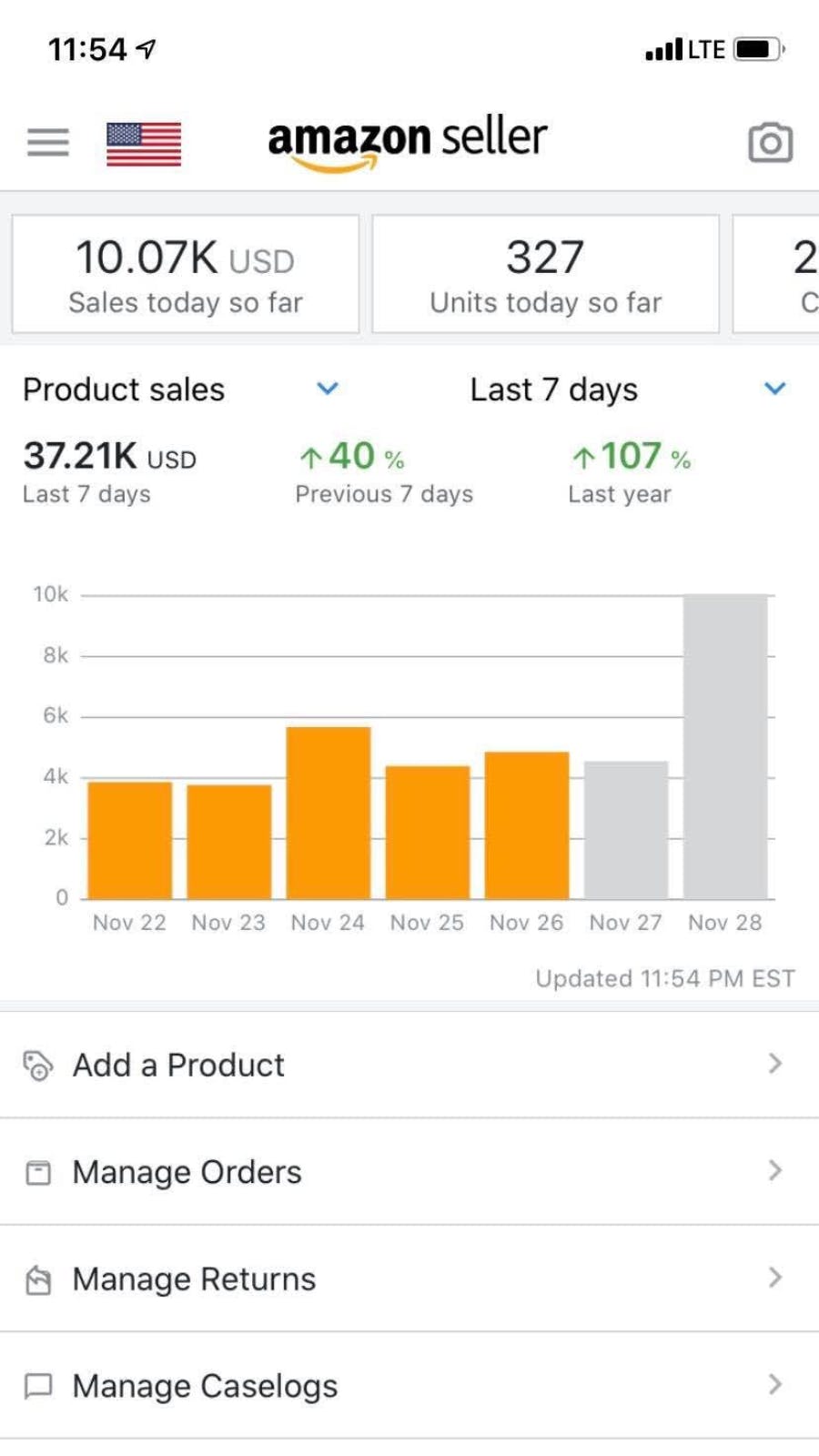Expand the Product sales dropdown
The image size is (819, 1456).
tap(327, 389)
